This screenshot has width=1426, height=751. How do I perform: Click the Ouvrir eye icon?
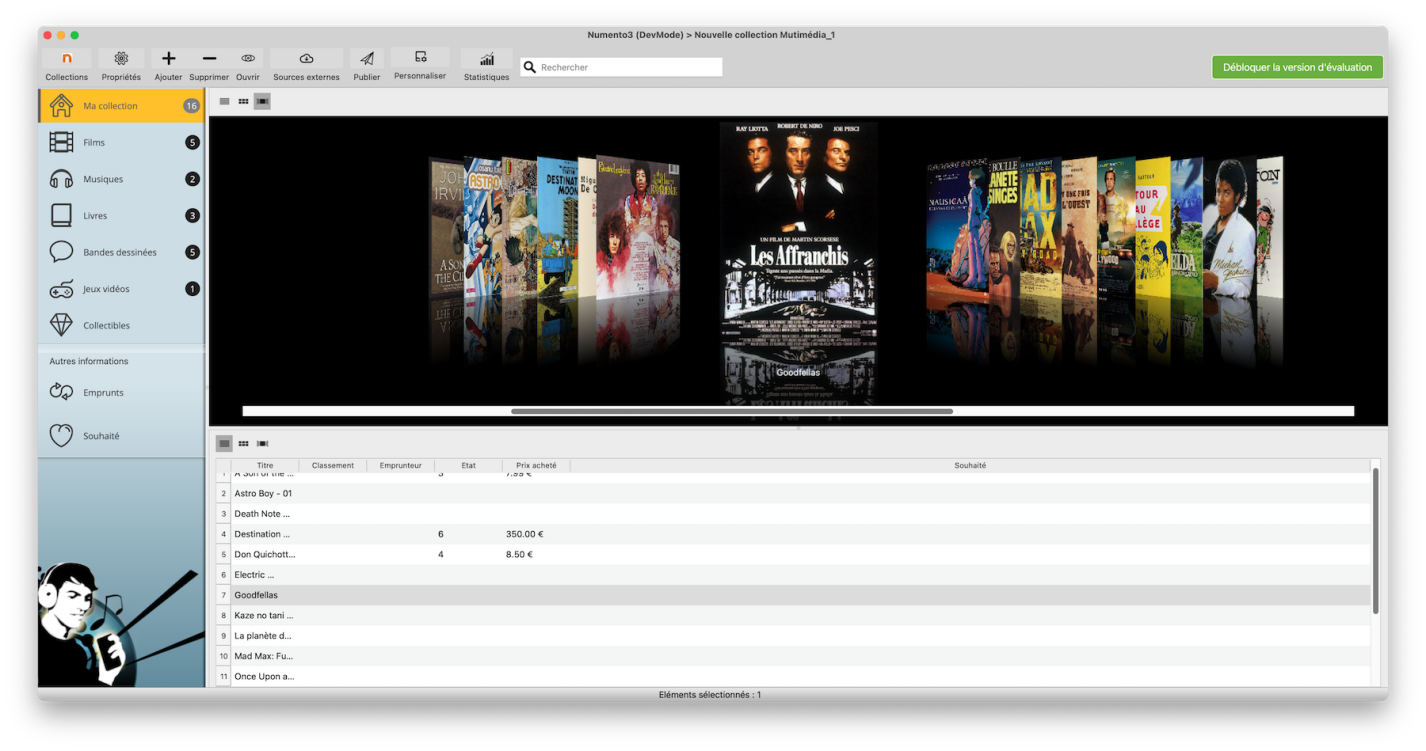[248, 59]
